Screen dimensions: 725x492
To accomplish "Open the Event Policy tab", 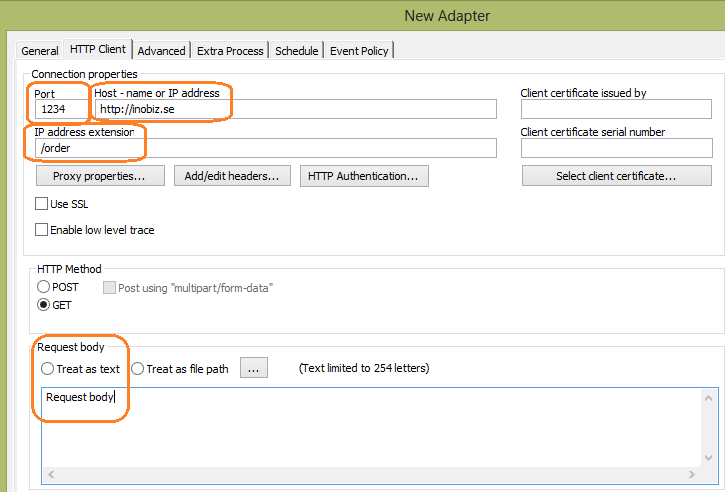I will click(359, 50).
